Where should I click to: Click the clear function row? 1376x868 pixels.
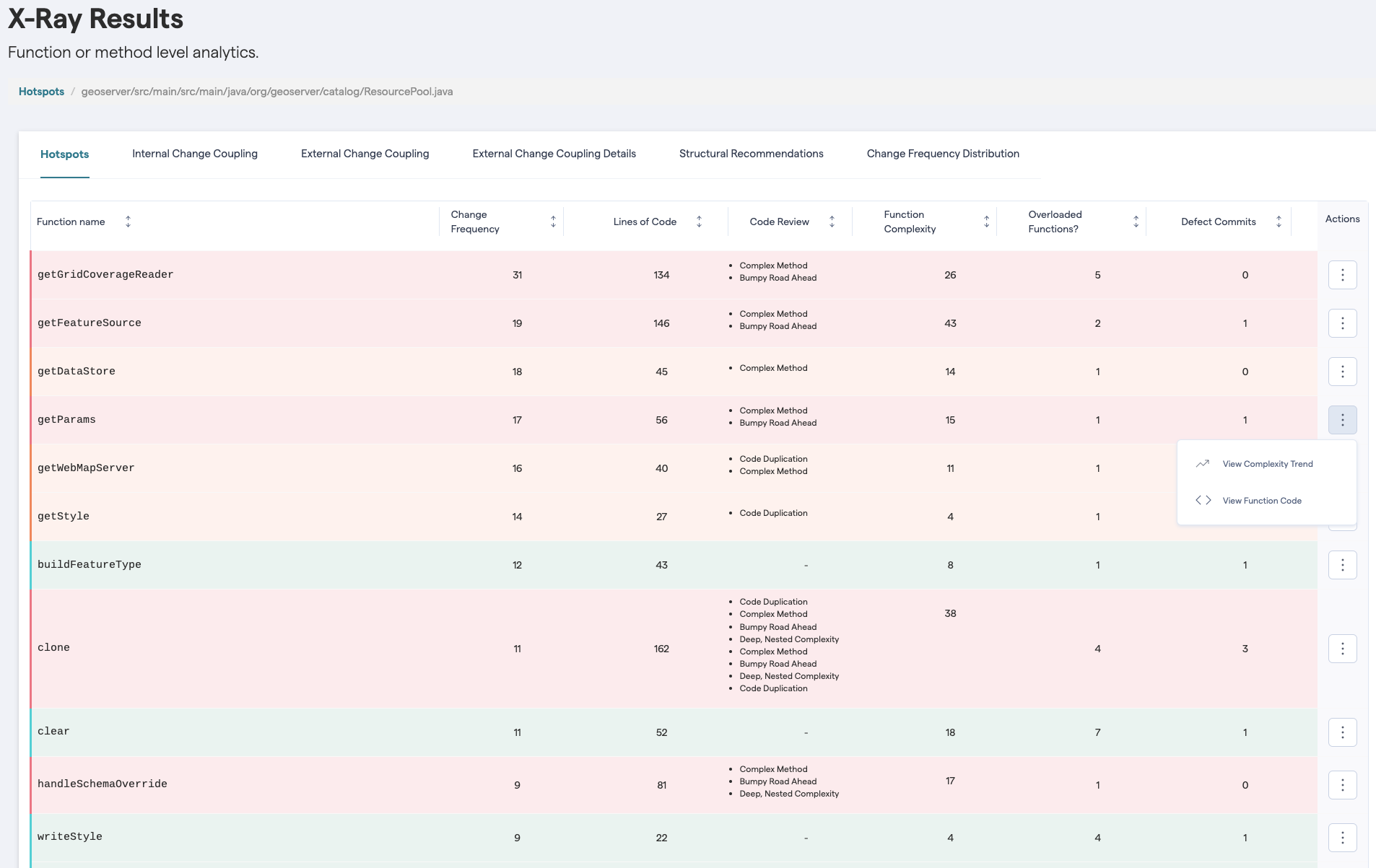click(x=54, y=732)
